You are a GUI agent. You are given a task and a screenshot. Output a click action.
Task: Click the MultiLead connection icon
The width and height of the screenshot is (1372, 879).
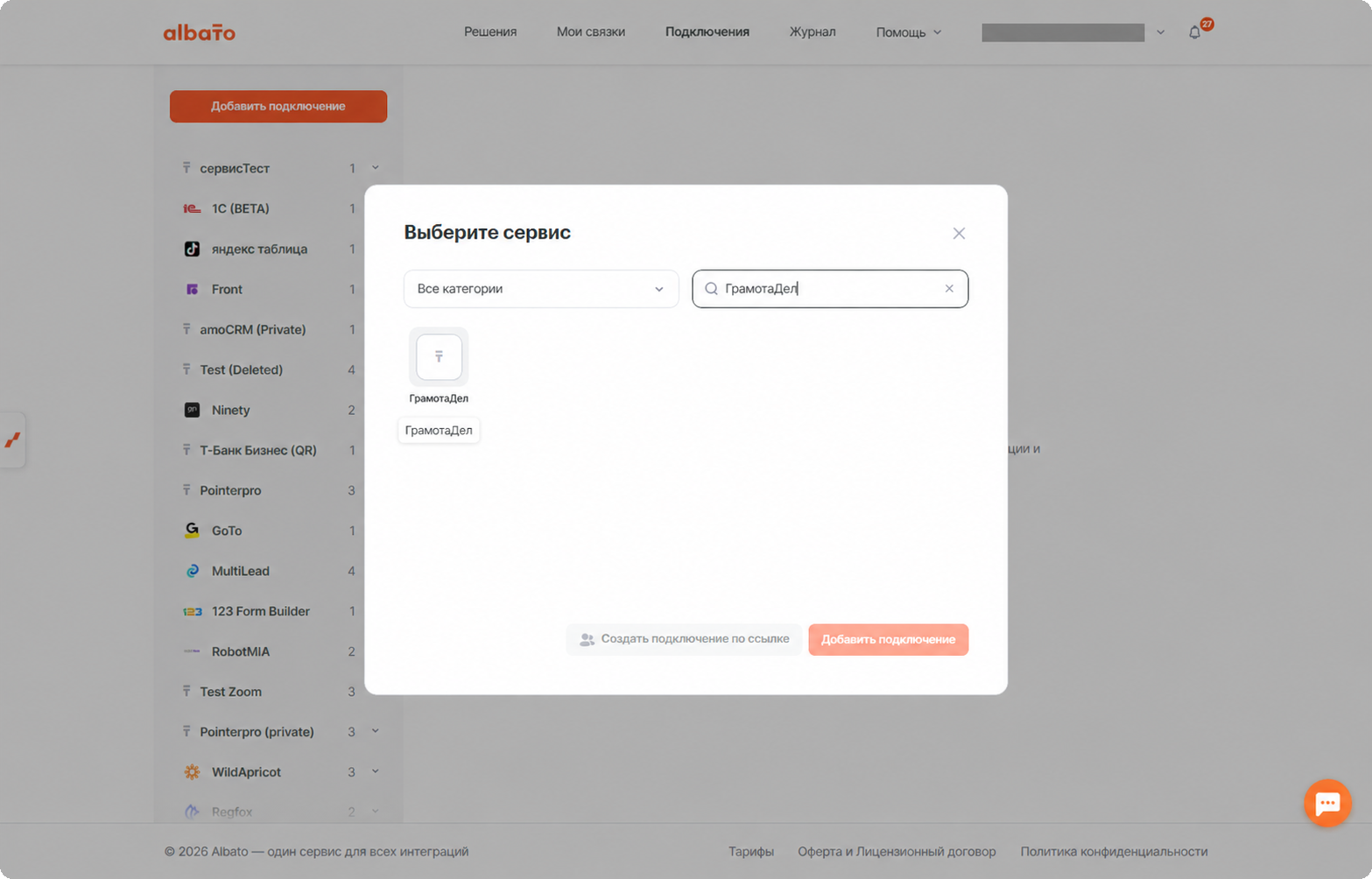pyautogui.click(x=192, y=571)
